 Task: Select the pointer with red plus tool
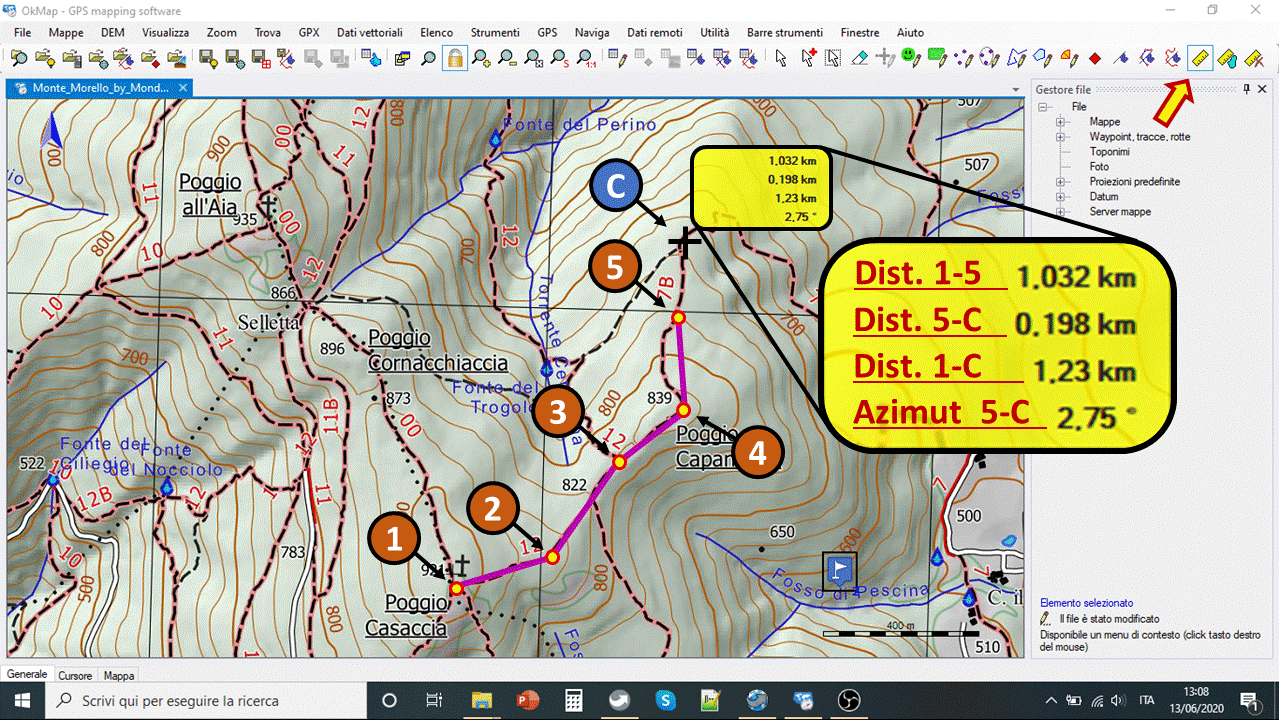pos(808,58)
